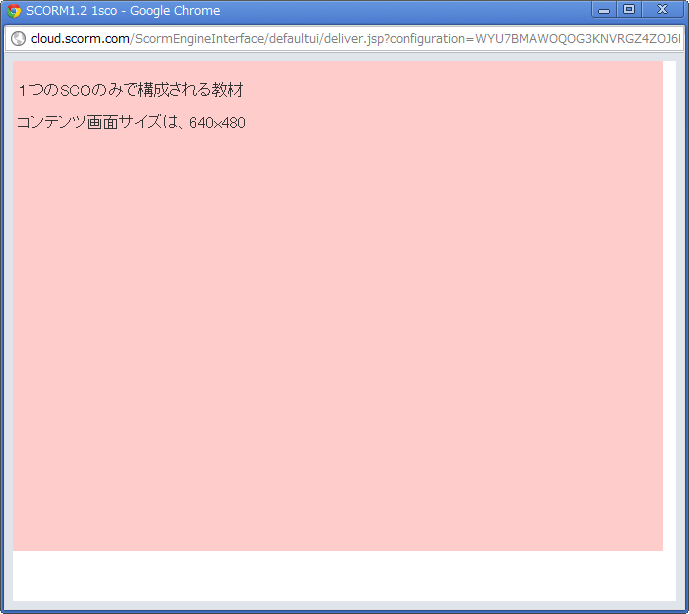Click the 'コンテンツ画面サイズは' text
Image resolution: width=689 pixels, height=614 pixels.
pyautogui.click(x=98, y=123)
